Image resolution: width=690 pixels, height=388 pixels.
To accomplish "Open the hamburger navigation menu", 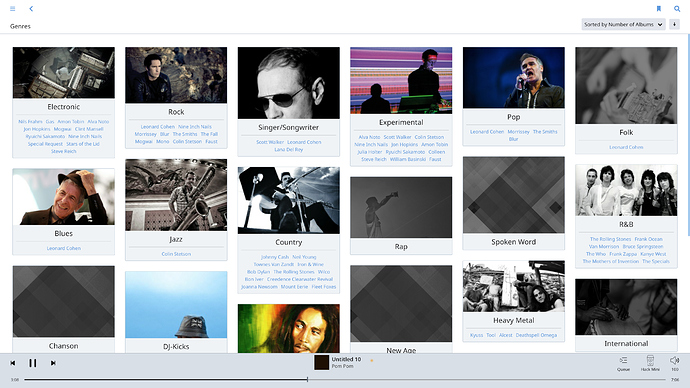I will [12, 8].
